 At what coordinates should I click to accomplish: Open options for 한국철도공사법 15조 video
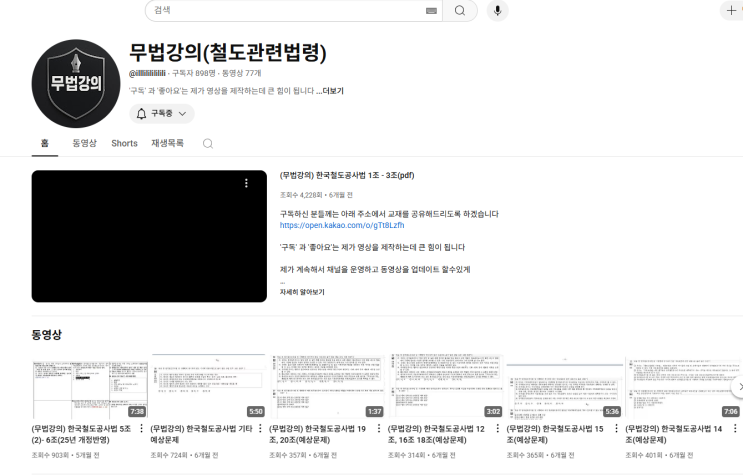616,428
